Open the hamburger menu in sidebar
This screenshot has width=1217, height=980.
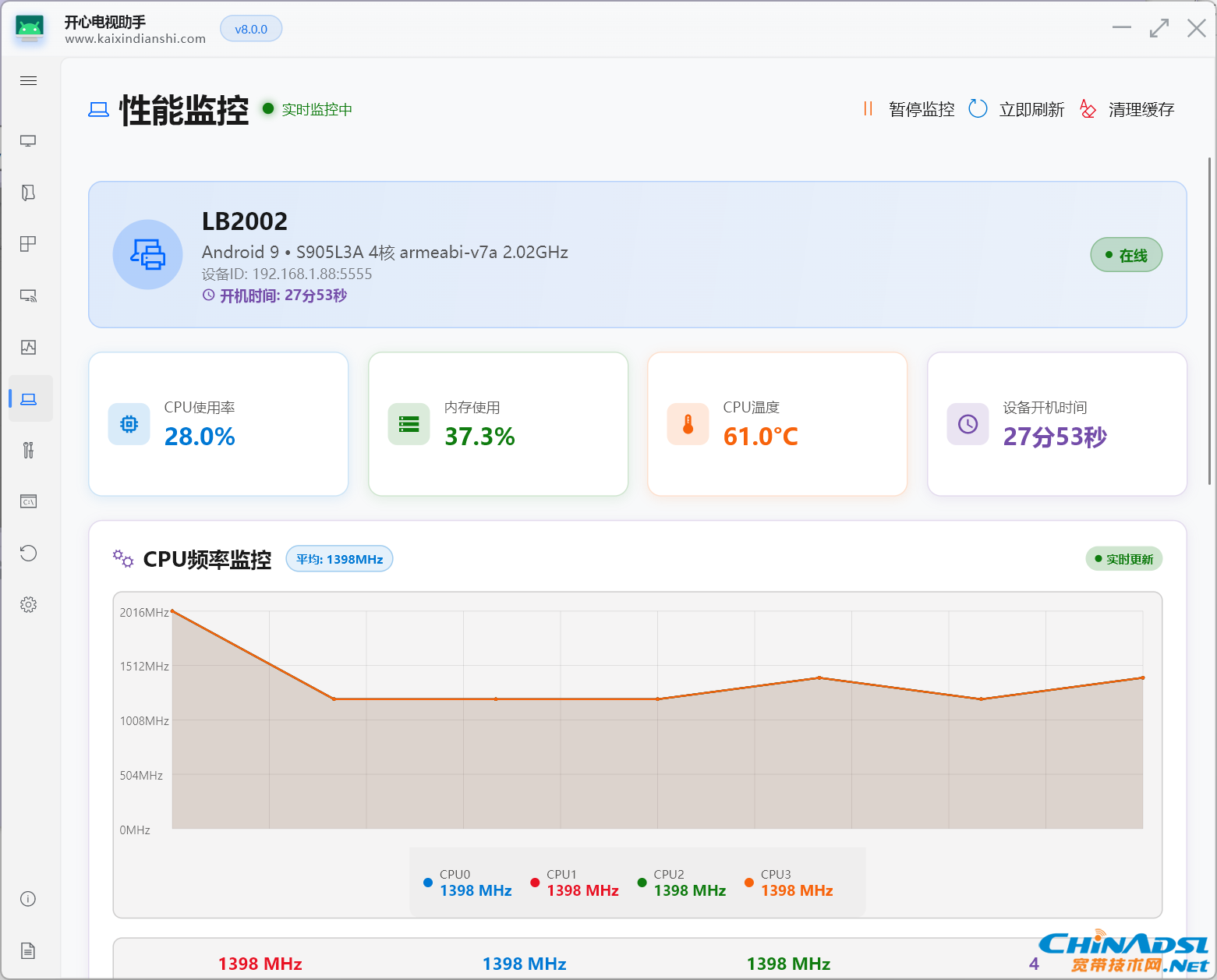(x=29, y=81)
